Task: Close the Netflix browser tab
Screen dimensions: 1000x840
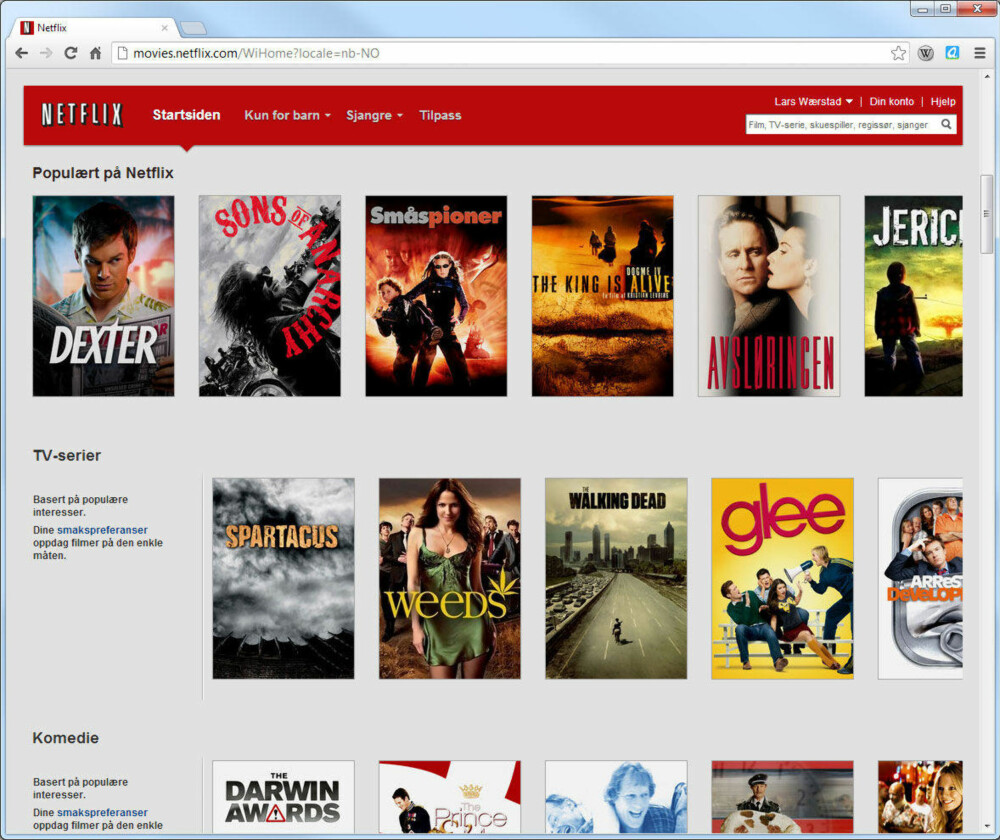Action: coord(165,28)
